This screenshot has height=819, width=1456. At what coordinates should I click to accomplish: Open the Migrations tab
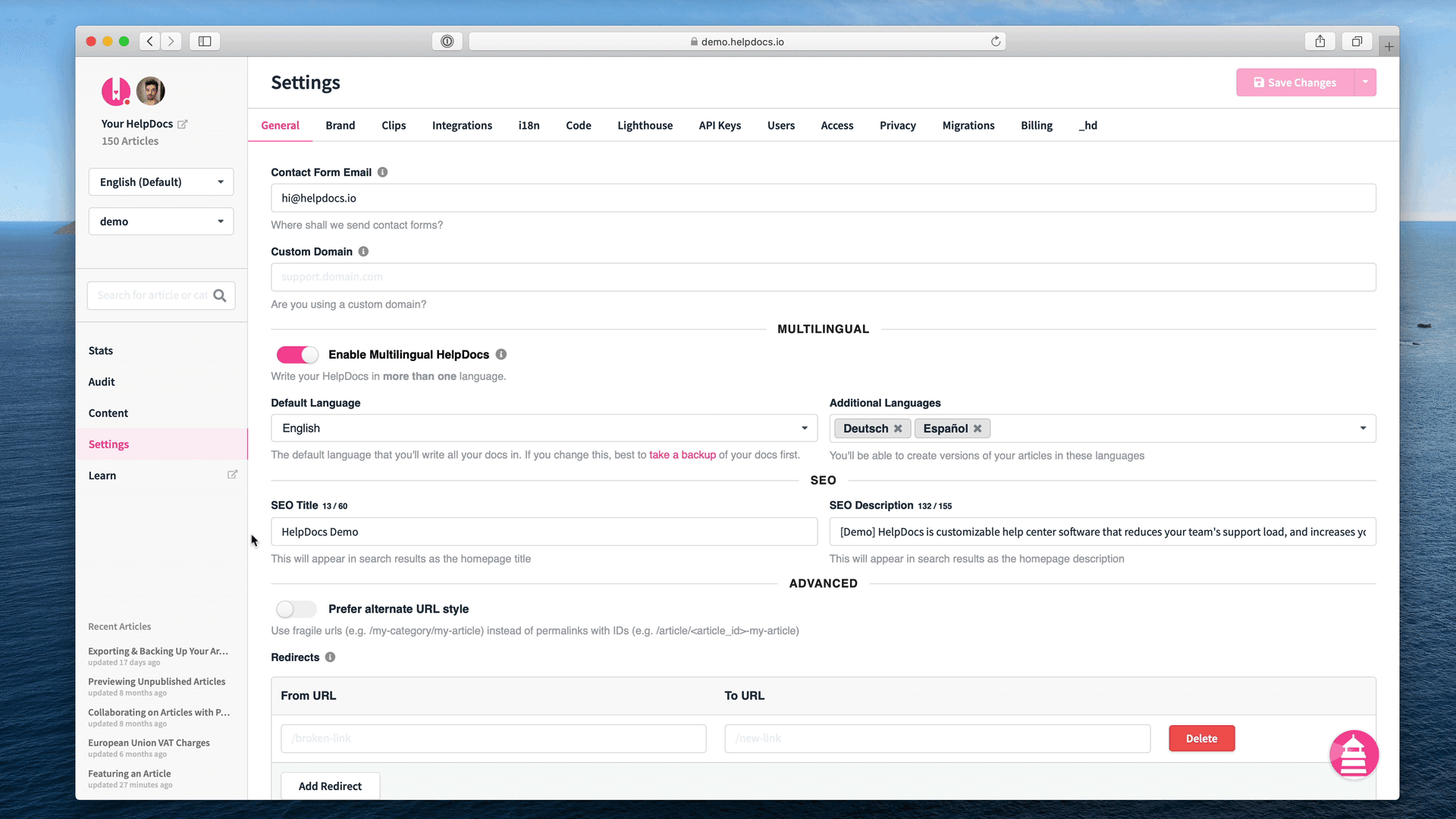click(968, 126)
